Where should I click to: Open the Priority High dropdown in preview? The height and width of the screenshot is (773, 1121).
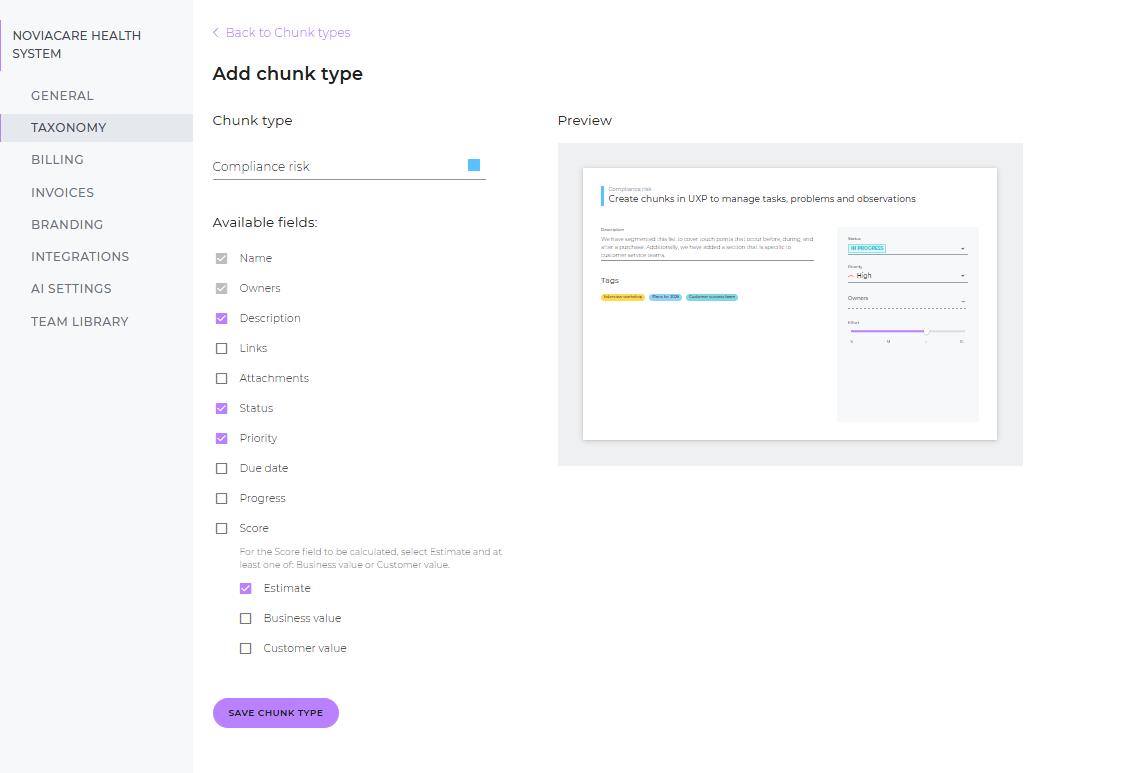coord(907,275)
